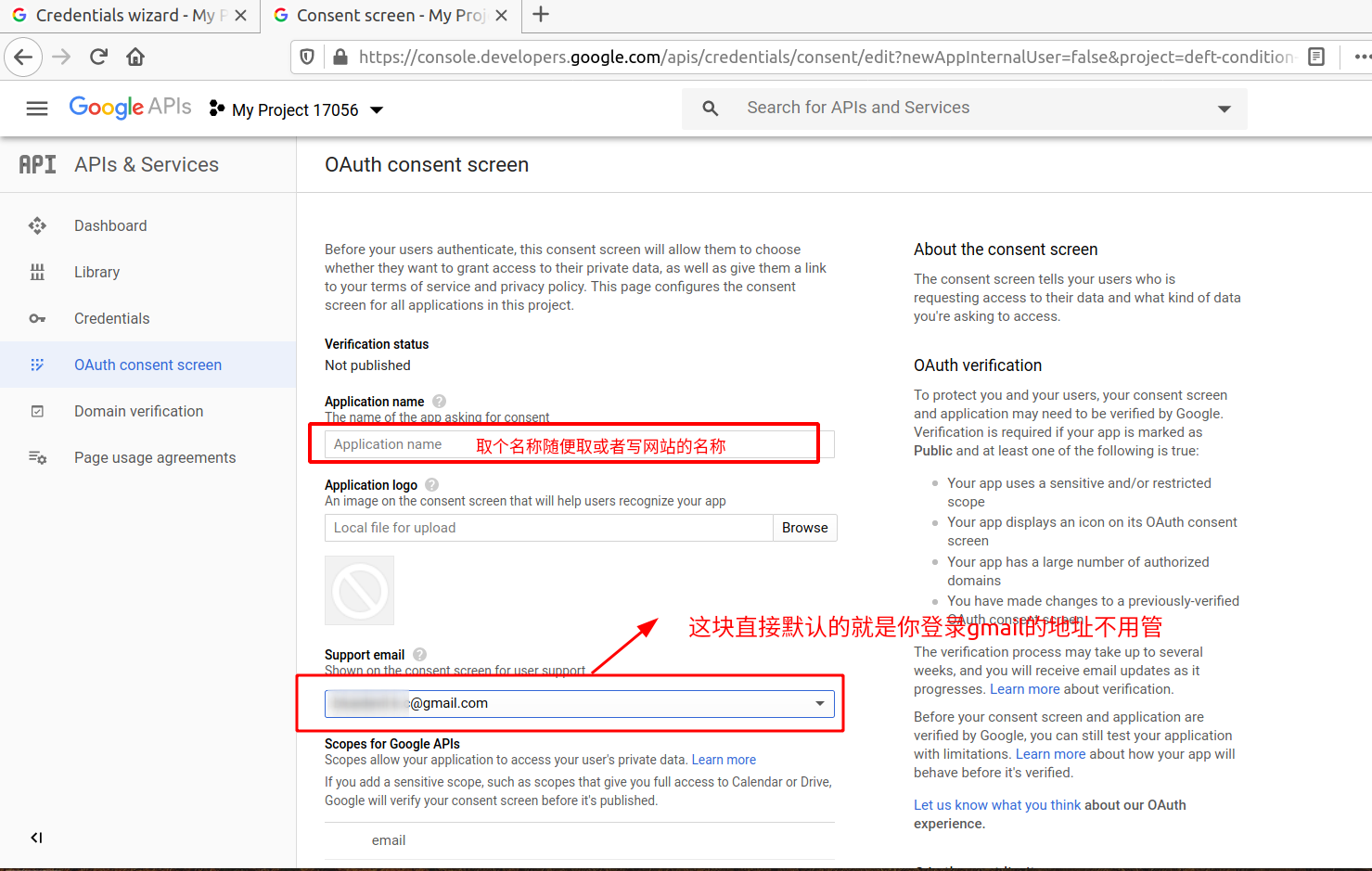The width and height of the screenshot is (1372, 871).
Task: Click the Domain verification checkbox icon
Action: click(37, 411)
